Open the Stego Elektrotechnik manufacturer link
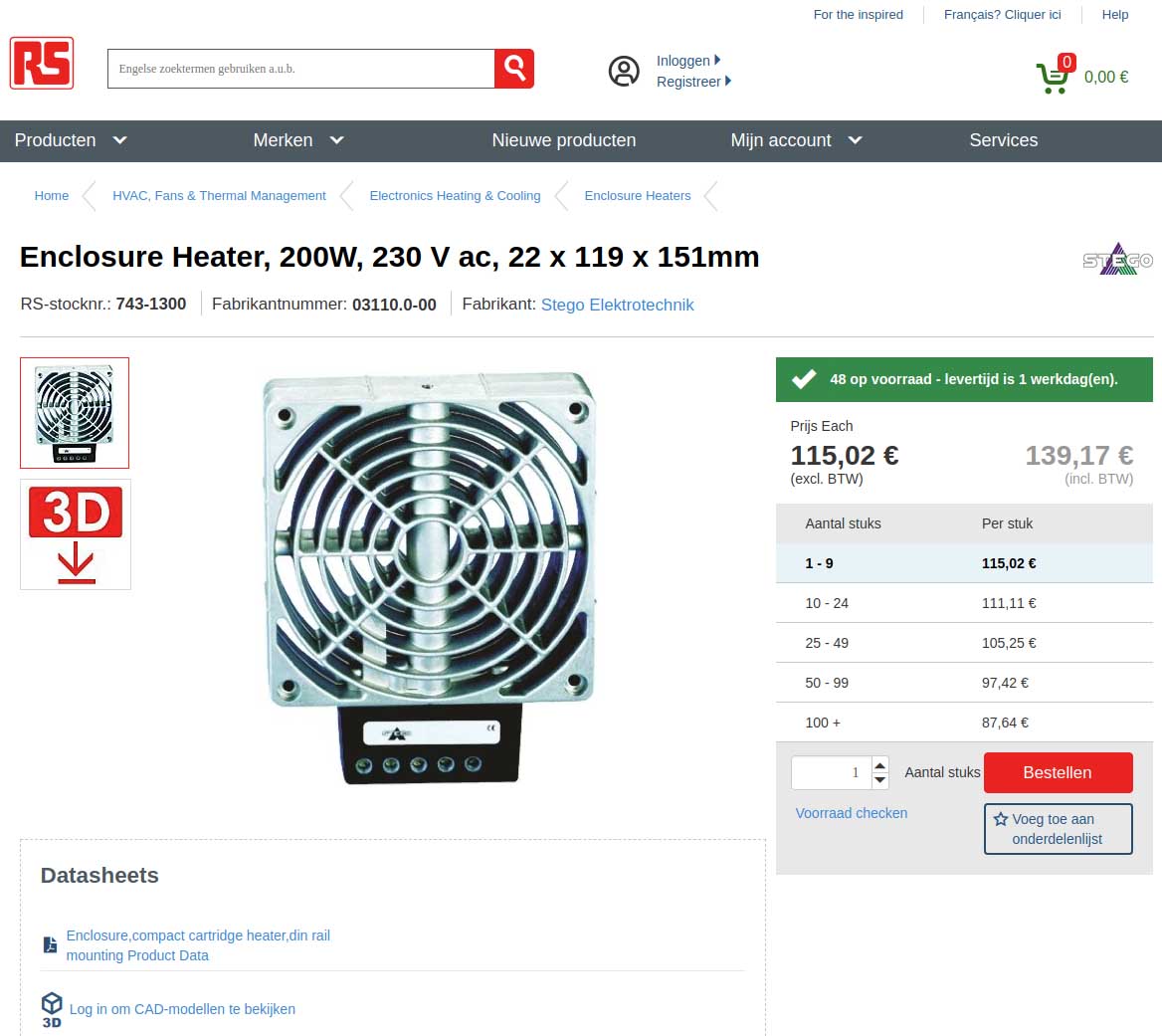Image resolution: width=1162 pixels, height=1036 pixels. pos(617,305)
